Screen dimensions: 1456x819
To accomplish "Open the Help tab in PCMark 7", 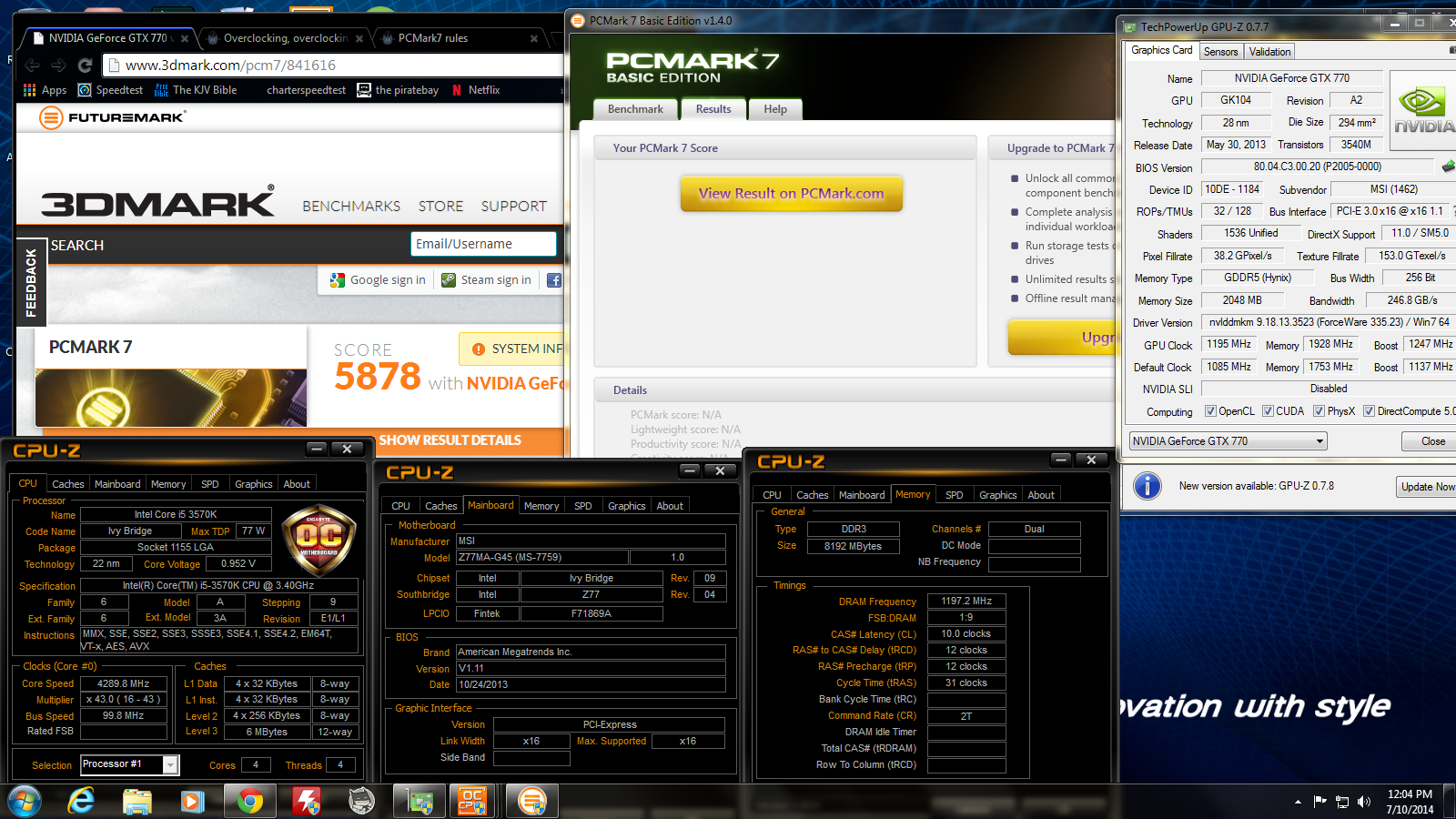I will pos(775,109).
